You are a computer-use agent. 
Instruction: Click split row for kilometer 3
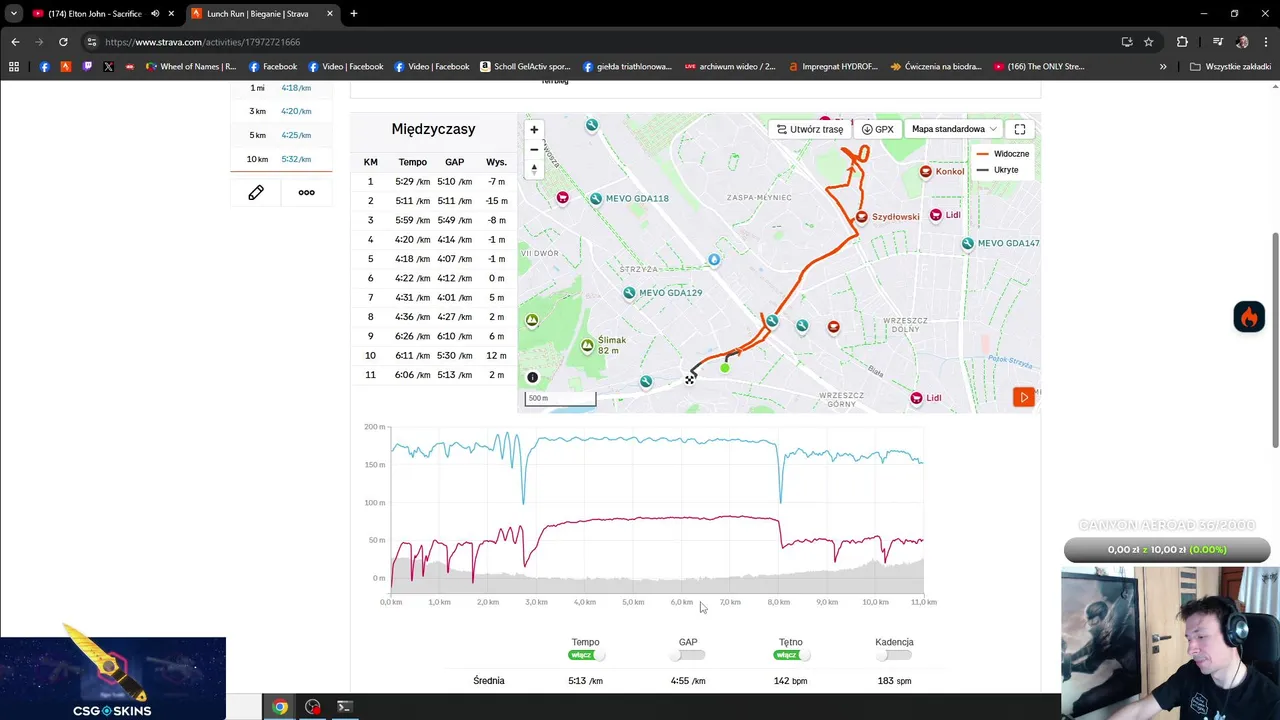(x=434, y=220)
